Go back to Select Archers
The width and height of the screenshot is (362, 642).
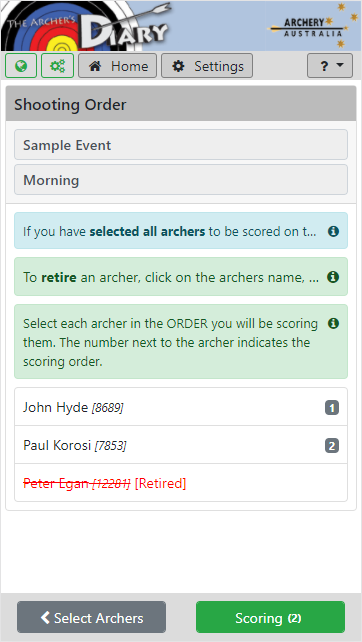click(91, 617)
